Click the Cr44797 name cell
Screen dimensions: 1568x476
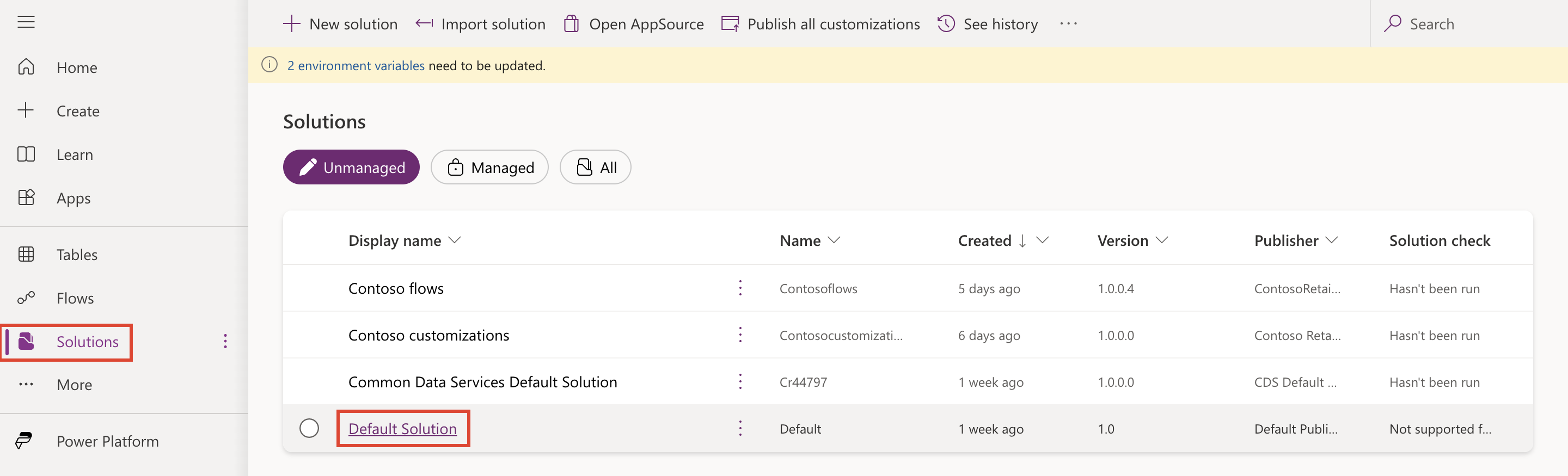(x=803, y=382)
